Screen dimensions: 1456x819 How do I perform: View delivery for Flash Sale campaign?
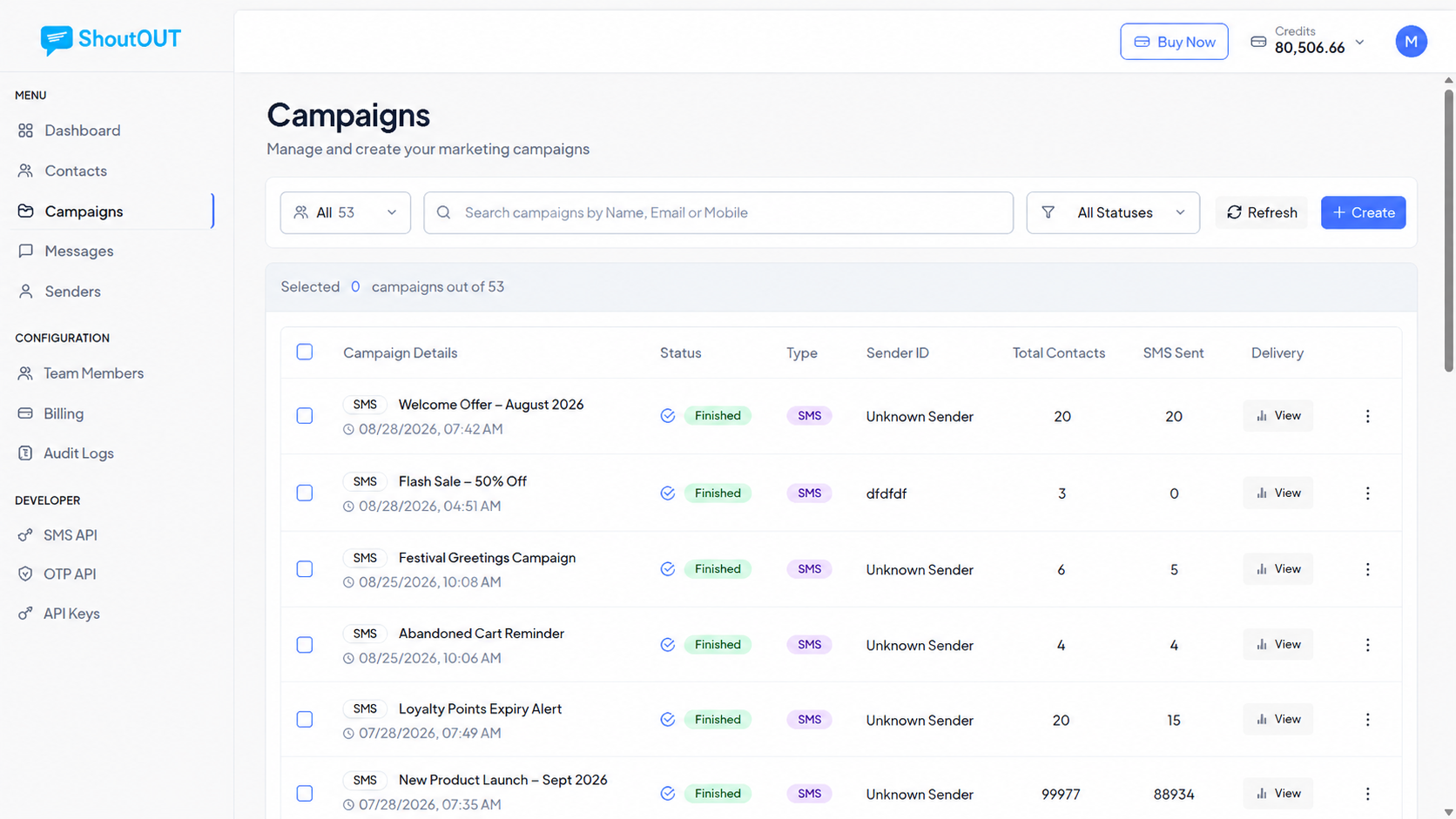click(1277, 493)
